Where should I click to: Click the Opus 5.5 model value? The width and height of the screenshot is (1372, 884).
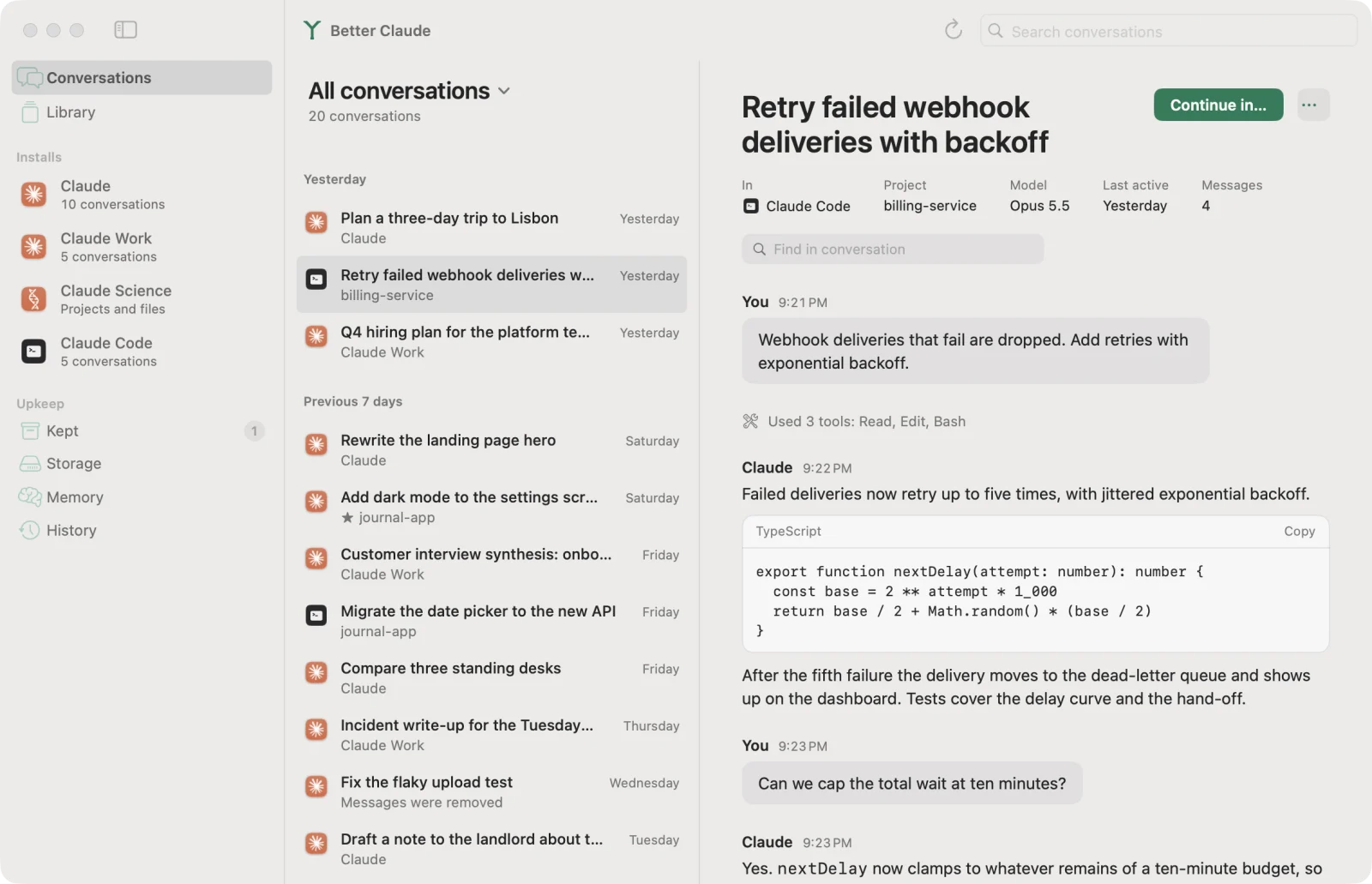click(1039, 206)
